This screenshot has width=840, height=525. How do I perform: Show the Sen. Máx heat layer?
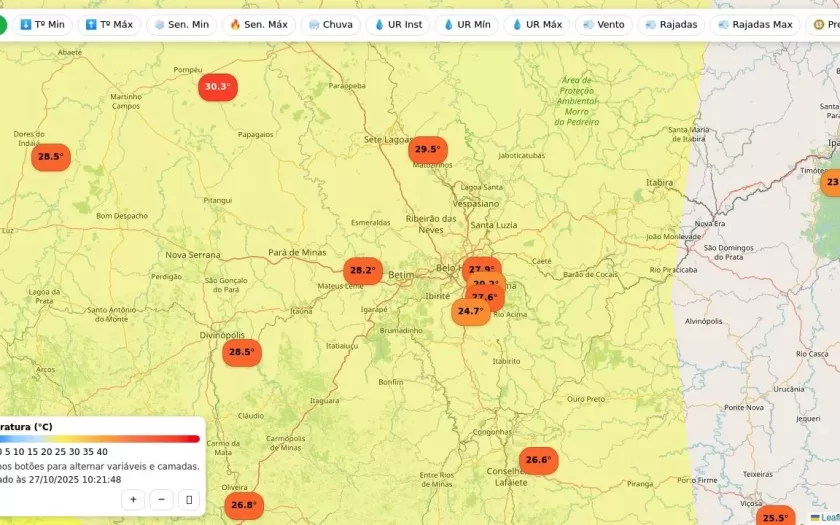pyautogui.click(x=258, y=24)
